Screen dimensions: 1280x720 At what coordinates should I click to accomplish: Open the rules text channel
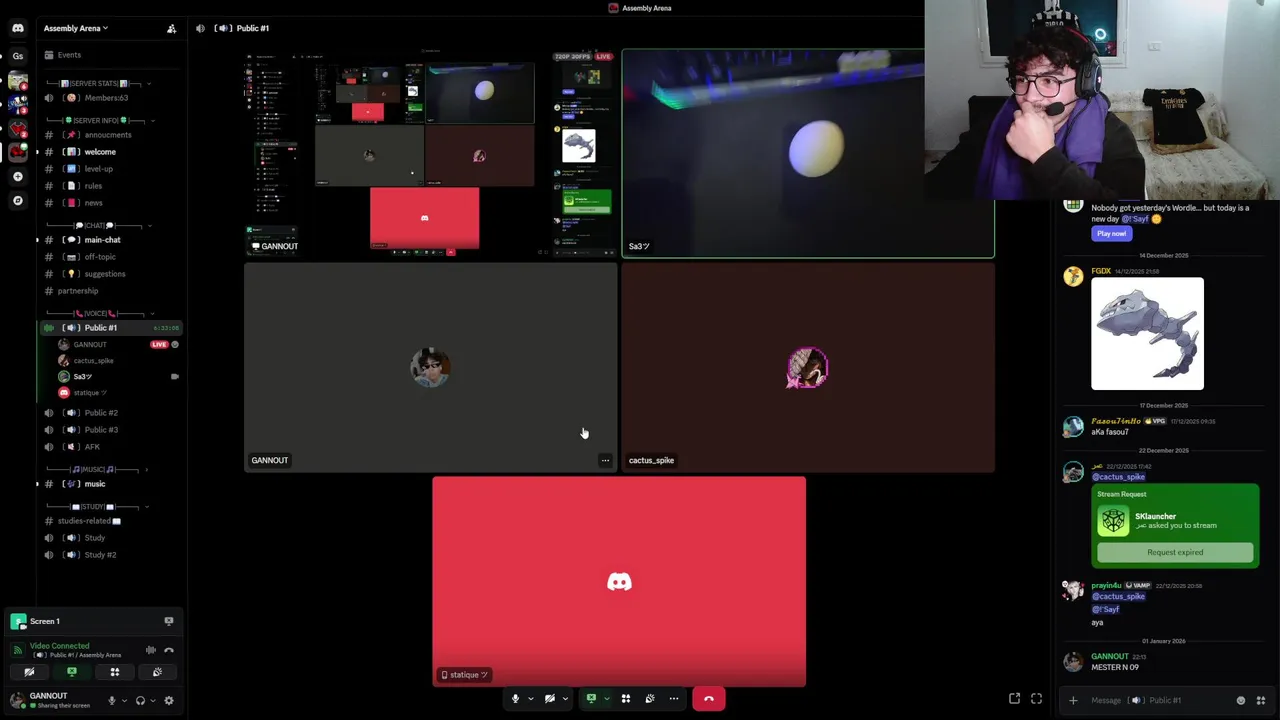[111, 186]
